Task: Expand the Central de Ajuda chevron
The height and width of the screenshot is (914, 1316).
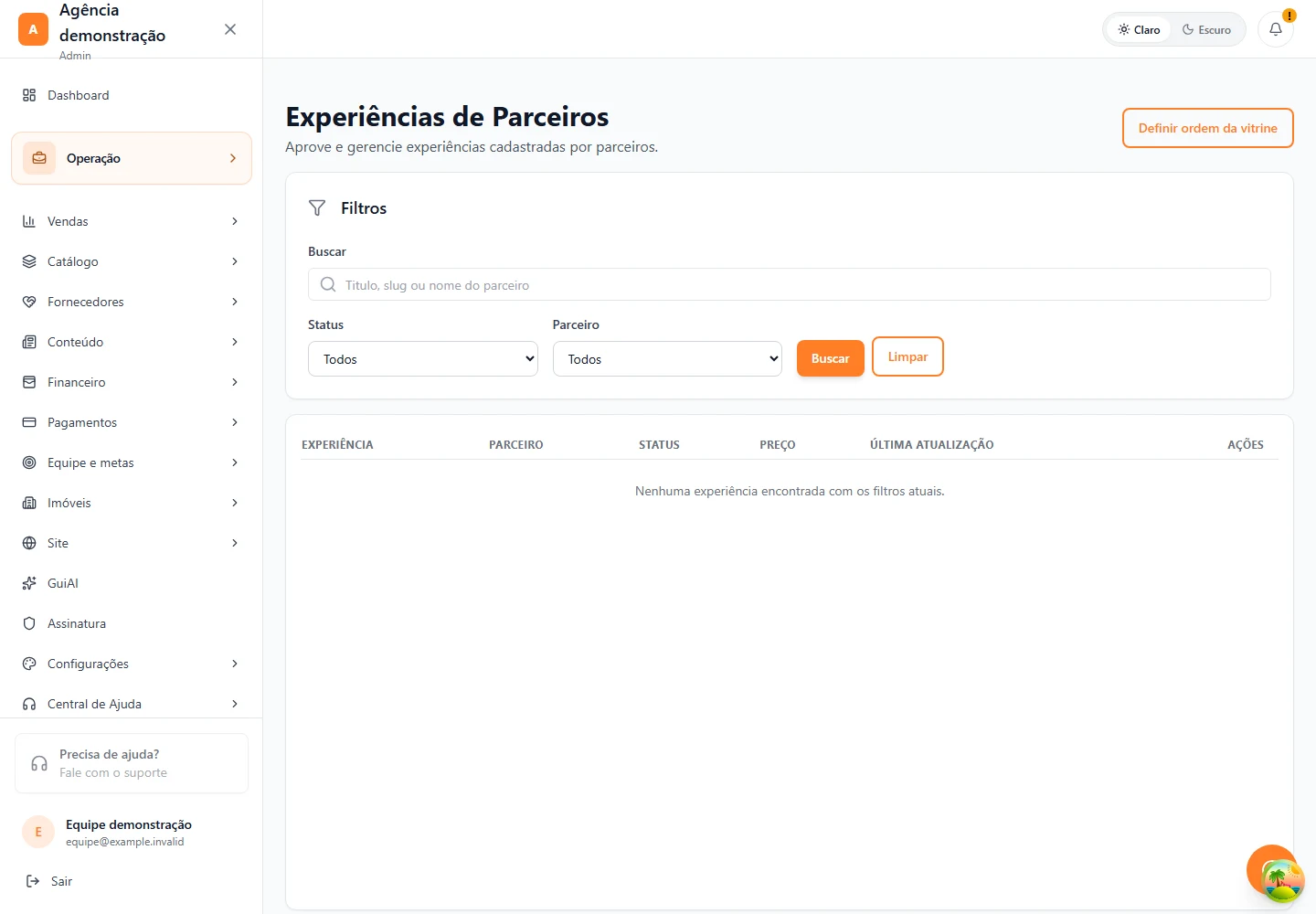Action: (x=235, y=704)
